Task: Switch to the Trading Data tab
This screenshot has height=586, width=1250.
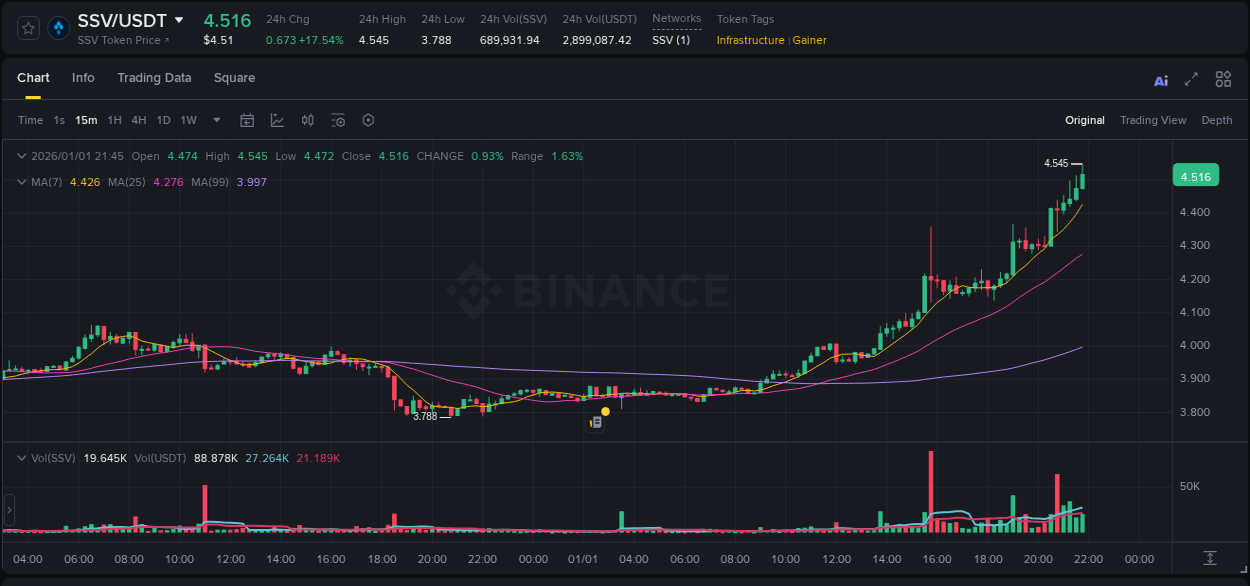Action: pyautogui.click(x=154, y=78)
